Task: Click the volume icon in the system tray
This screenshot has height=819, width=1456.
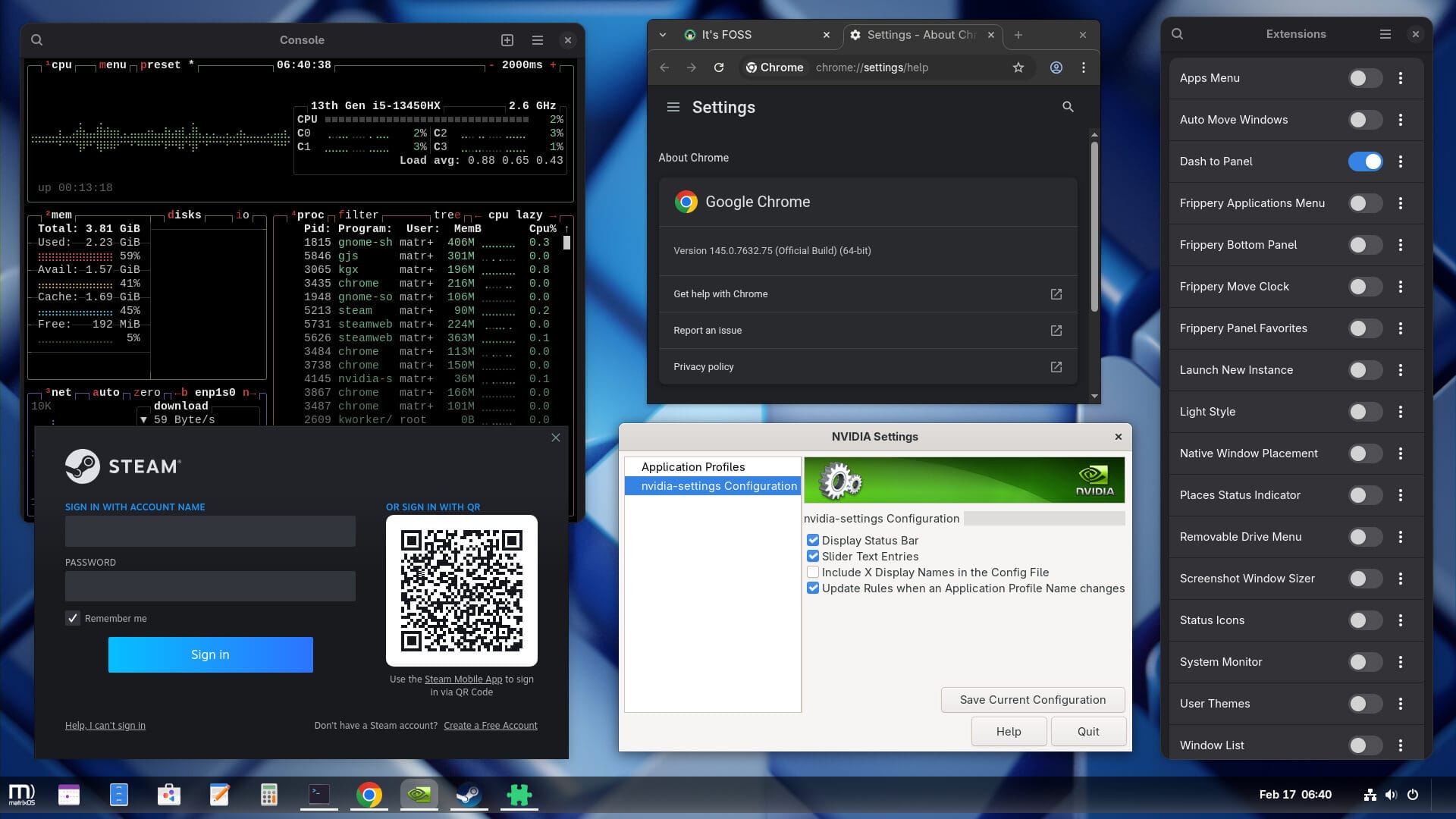Action: [x=1391, y=795]
